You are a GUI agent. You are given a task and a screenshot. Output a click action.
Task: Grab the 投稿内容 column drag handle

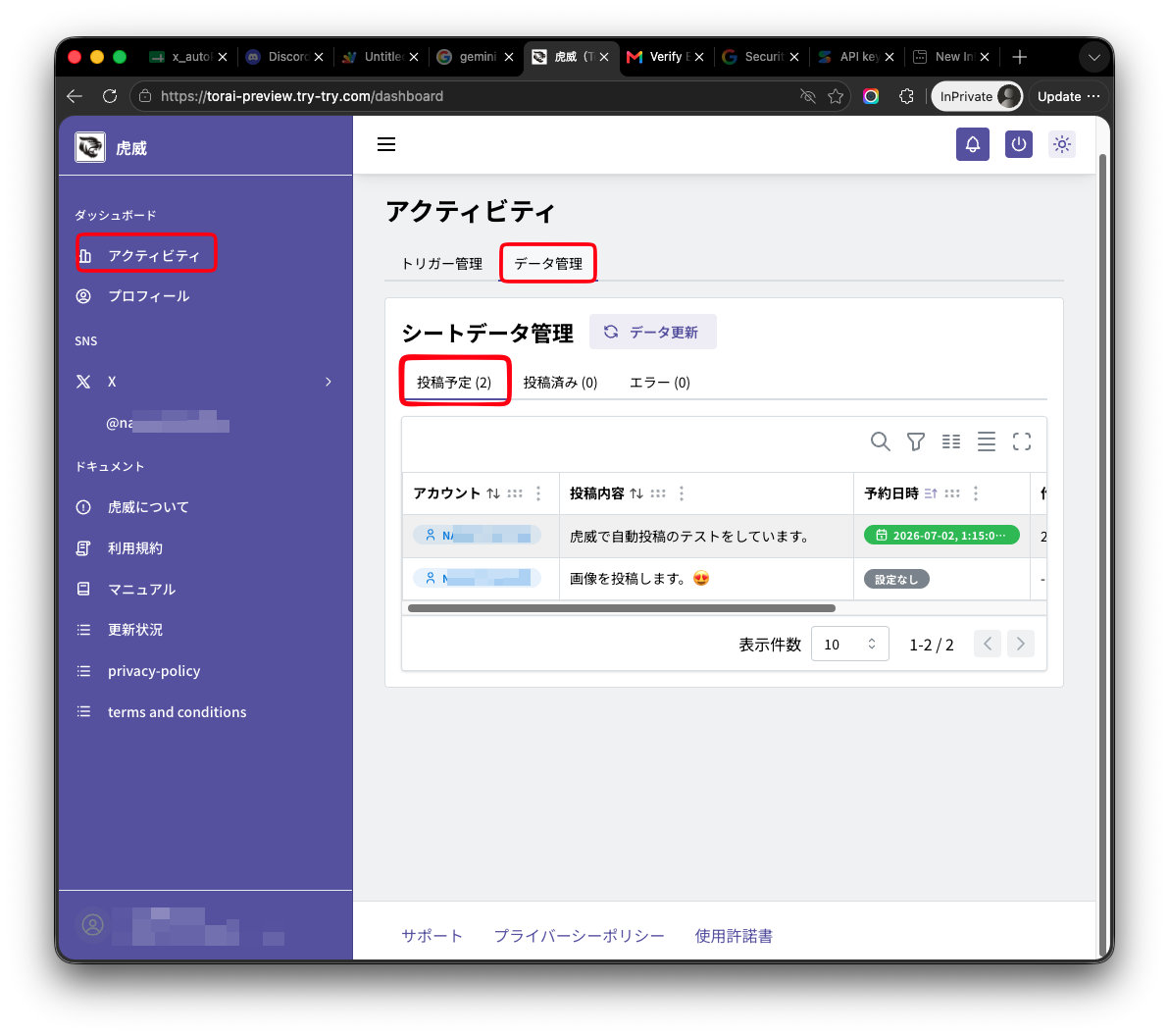pyautogui.click(x=657, y=493)
